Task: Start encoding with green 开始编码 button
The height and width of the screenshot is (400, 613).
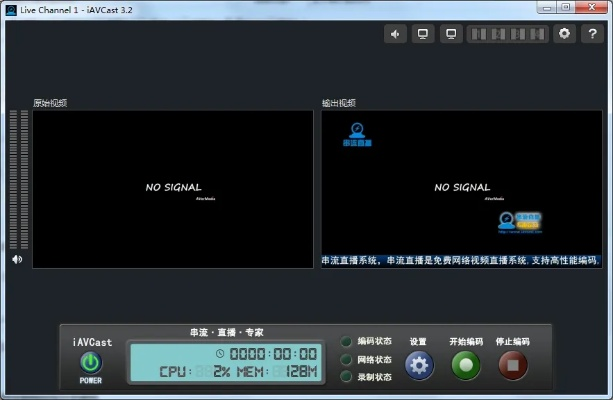Action: tap(466, 365)
